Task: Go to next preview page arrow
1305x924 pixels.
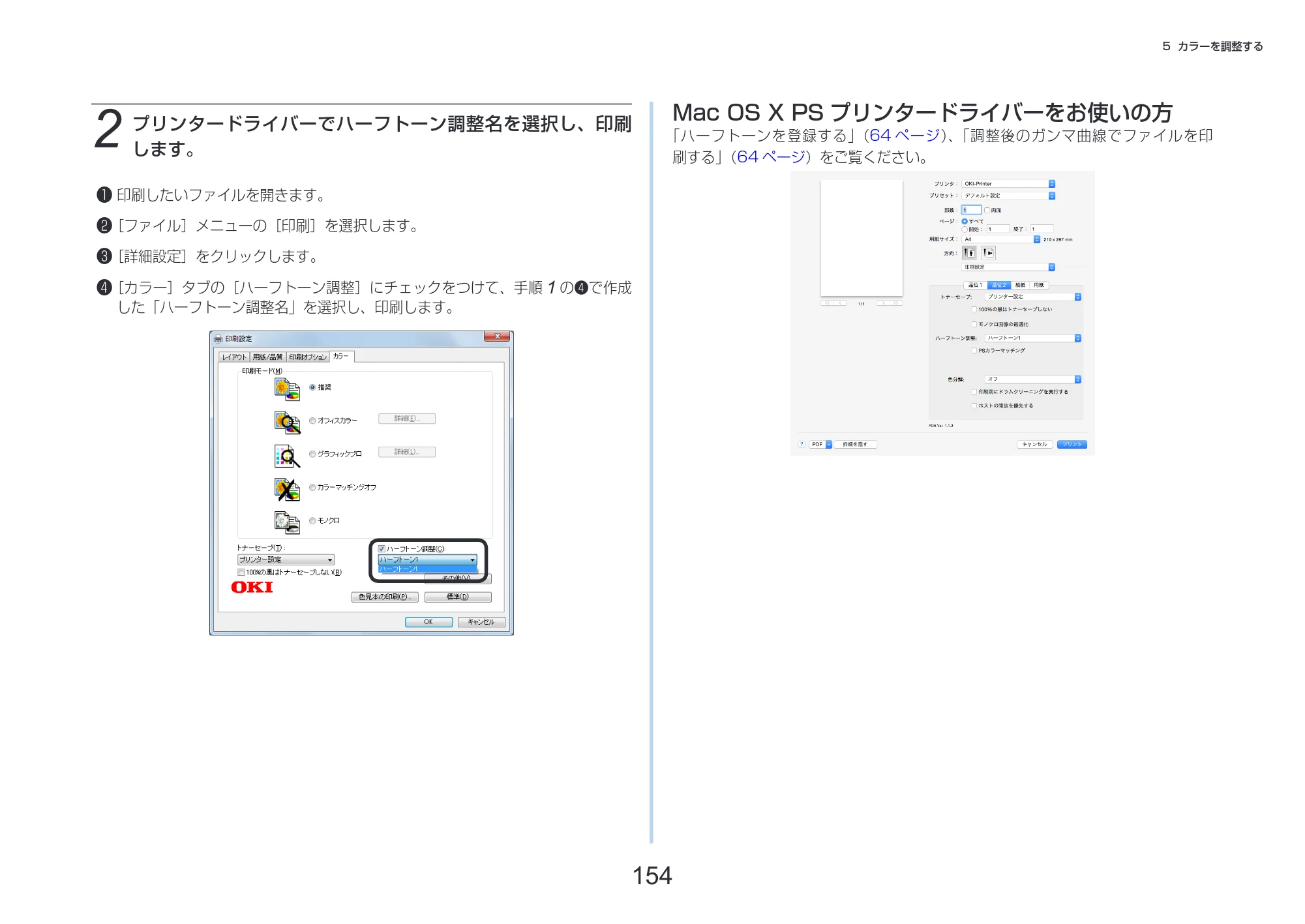Action: (x=883, y=303)
